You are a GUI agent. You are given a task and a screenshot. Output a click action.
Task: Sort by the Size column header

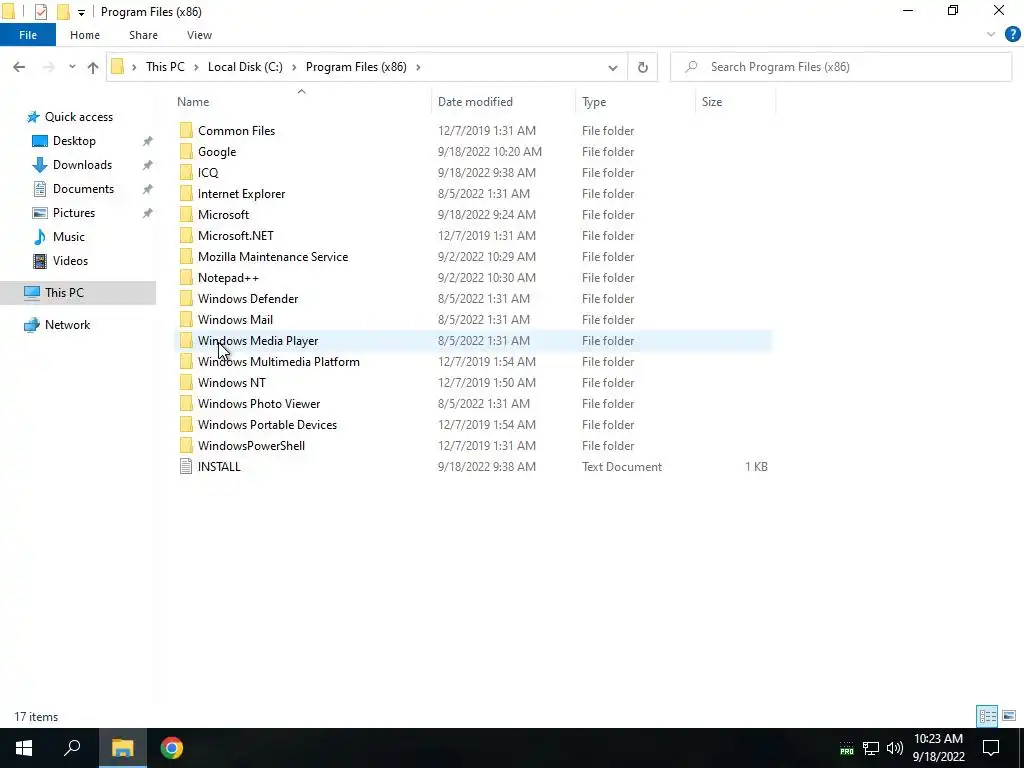(712, 102)
